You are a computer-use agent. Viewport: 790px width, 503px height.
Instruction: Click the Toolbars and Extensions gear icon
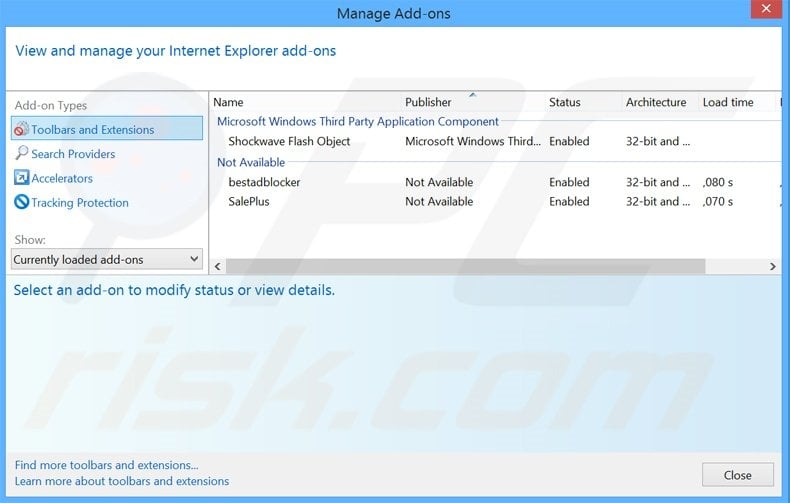pyautogui.click(x=21, y=129)
